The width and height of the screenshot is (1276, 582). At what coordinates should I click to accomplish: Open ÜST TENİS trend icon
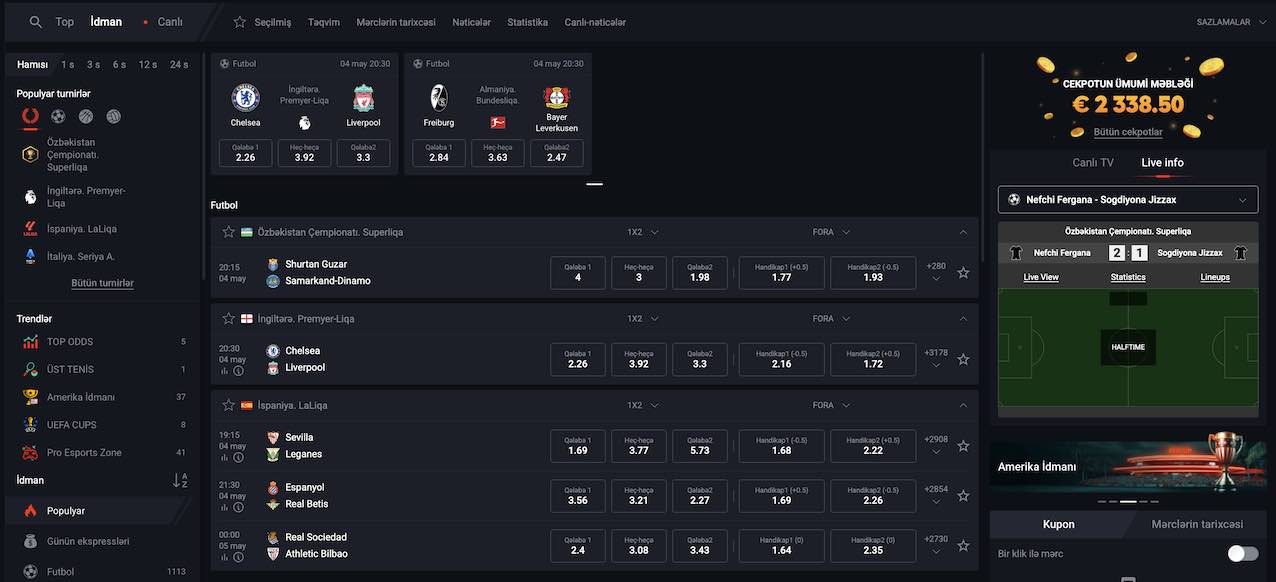point(30,370)
